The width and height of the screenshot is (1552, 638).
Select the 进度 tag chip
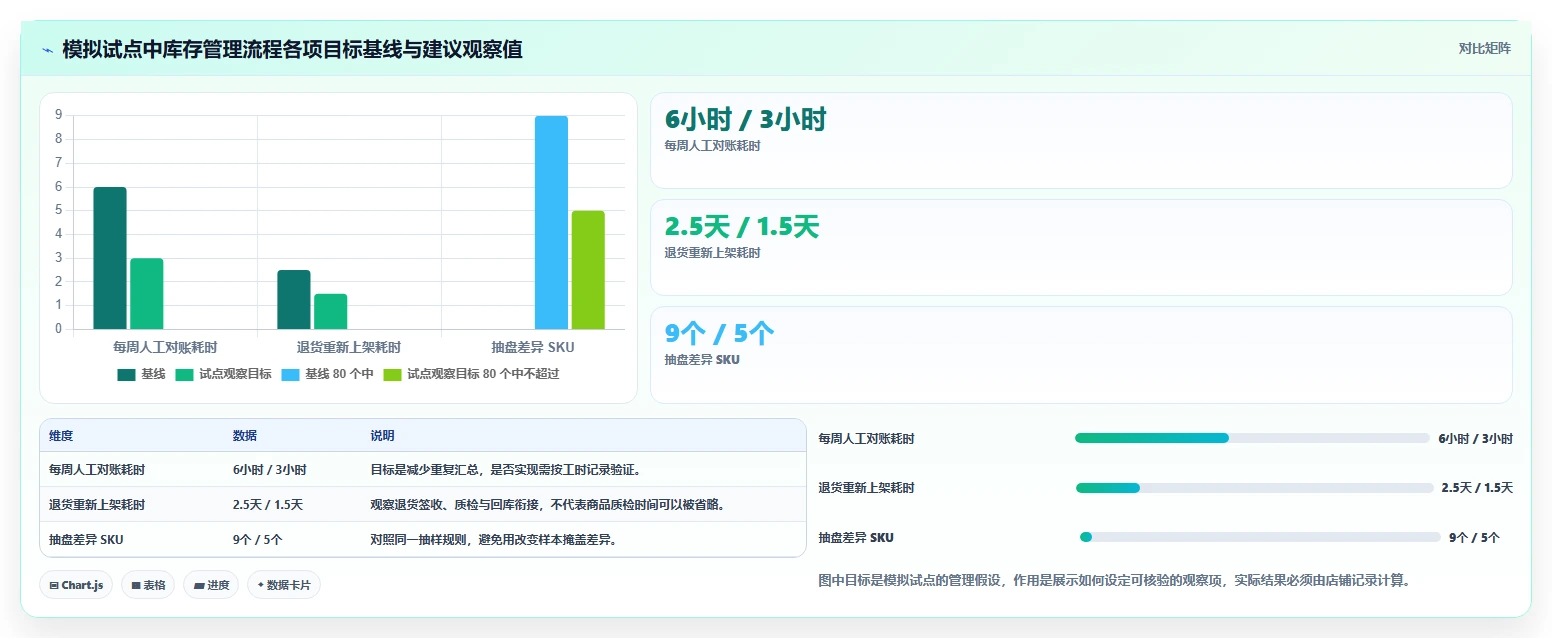point(211,585)
